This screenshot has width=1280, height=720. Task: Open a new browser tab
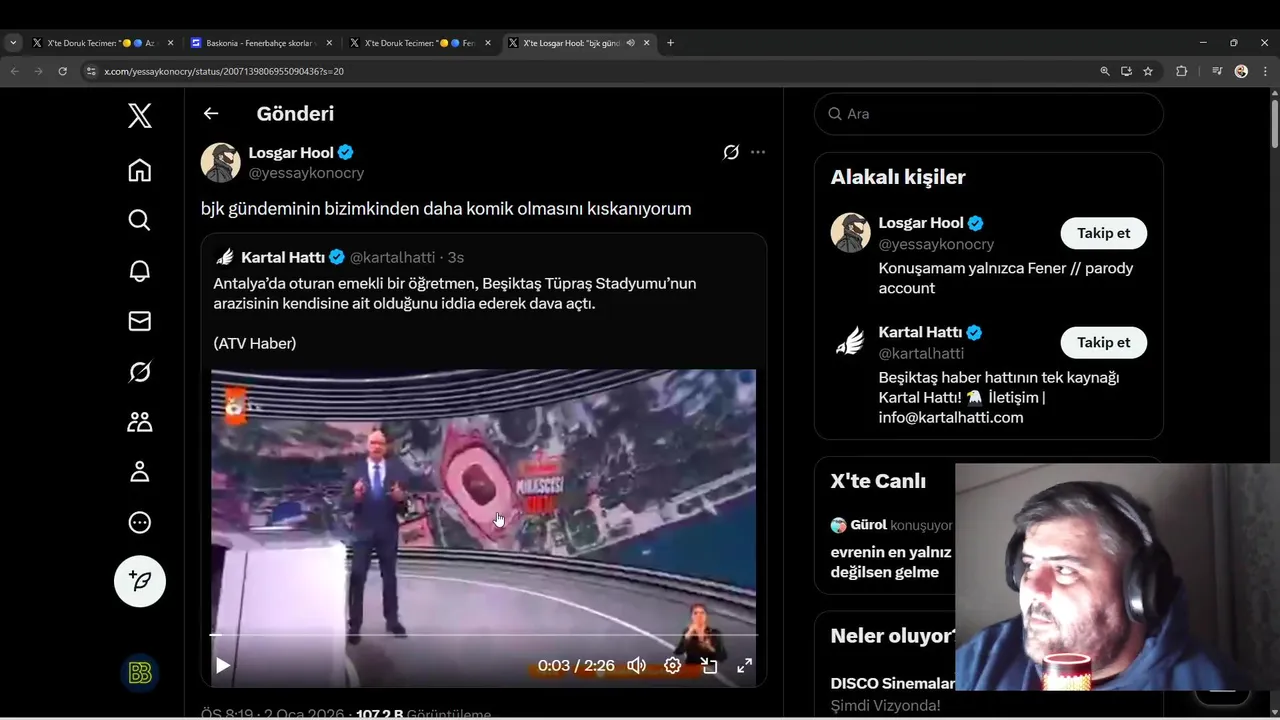670,43
